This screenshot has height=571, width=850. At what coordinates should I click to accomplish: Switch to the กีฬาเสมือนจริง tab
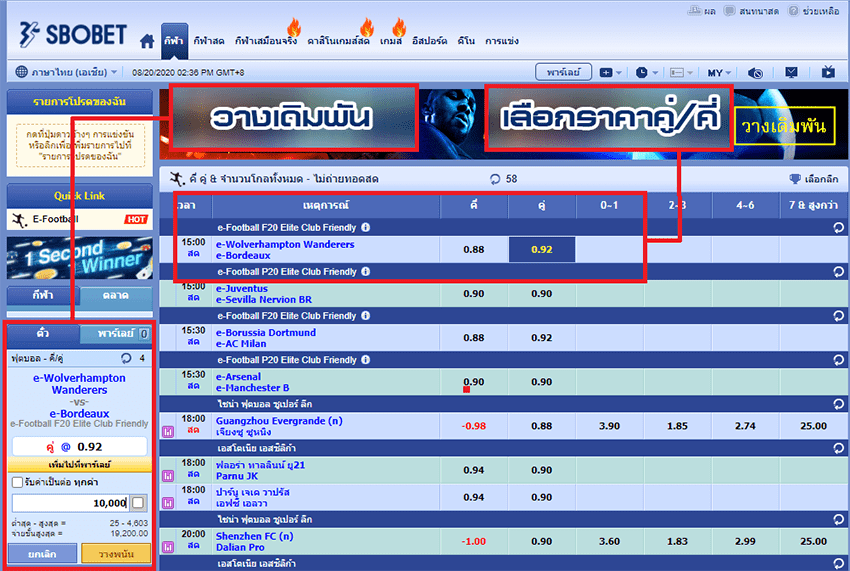coord(266,41)
